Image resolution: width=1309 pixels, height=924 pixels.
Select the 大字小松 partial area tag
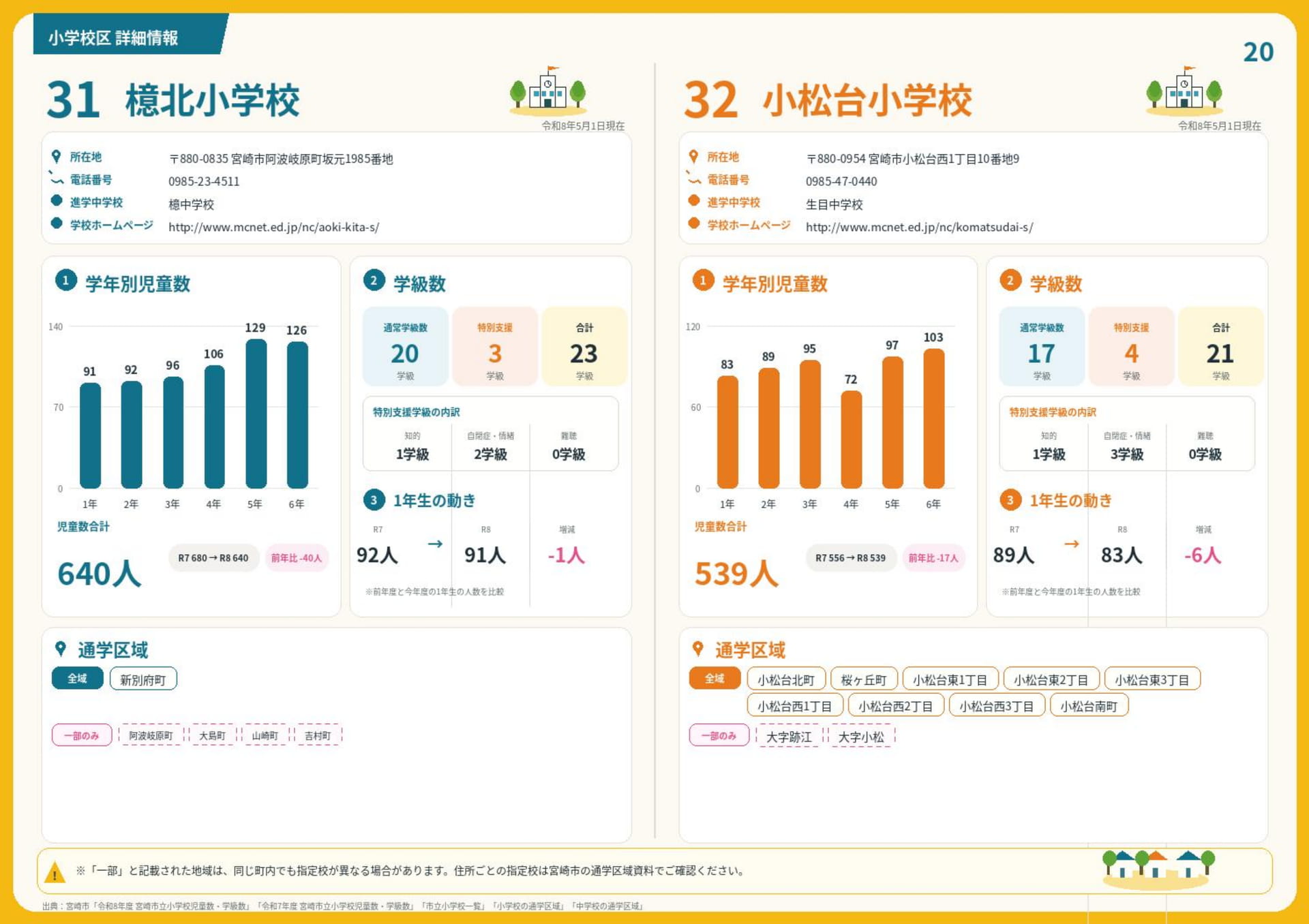(x=861, y=736)
